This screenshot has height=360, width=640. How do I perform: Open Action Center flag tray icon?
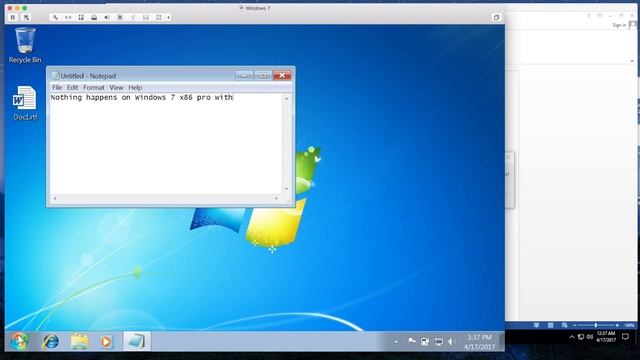coord(412,341)
